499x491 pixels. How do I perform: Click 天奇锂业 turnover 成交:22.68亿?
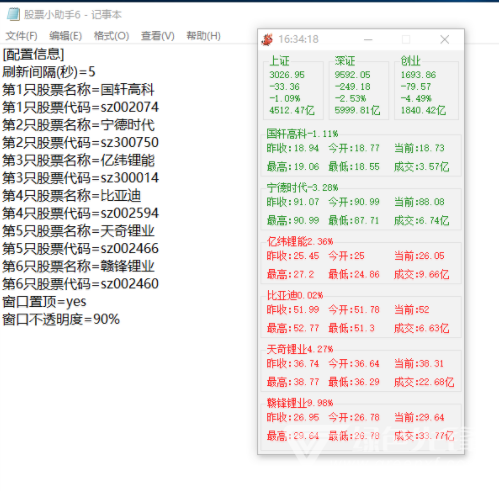coord(424,382)
